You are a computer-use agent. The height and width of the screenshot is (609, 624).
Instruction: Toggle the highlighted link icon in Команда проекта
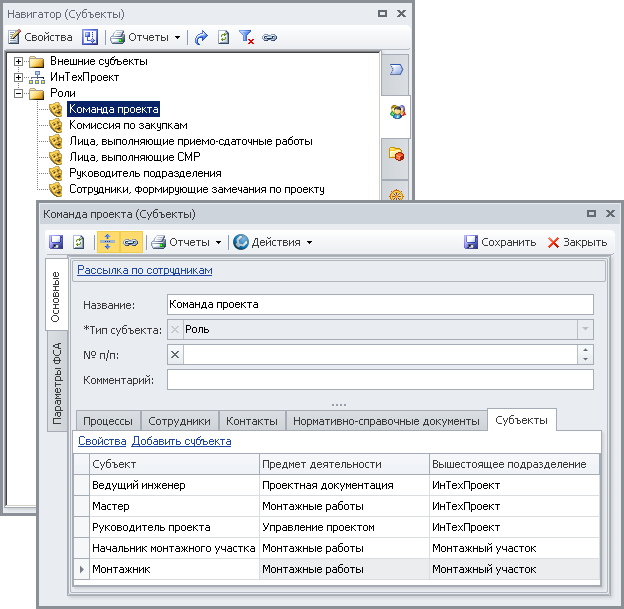pyautogui.click(x=131, y=242)
